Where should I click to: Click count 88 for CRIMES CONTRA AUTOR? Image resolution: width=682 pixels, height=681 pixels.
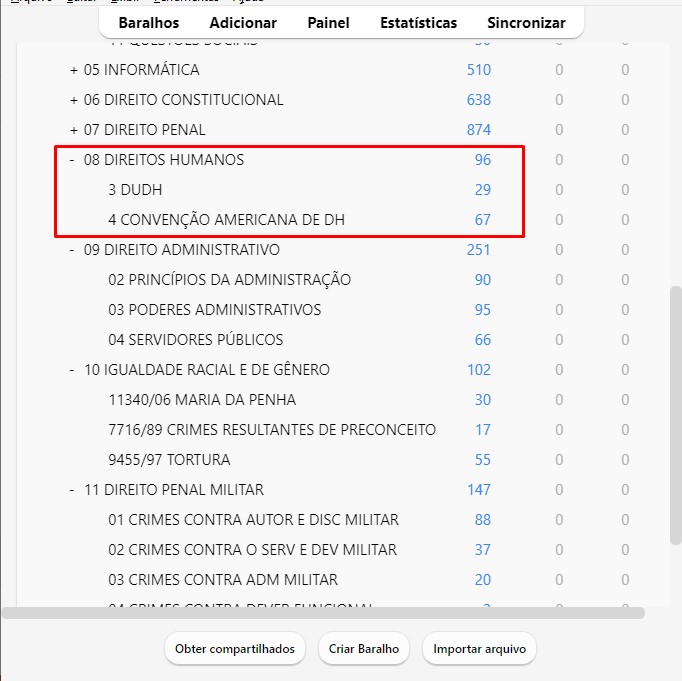tap(482, 520)
